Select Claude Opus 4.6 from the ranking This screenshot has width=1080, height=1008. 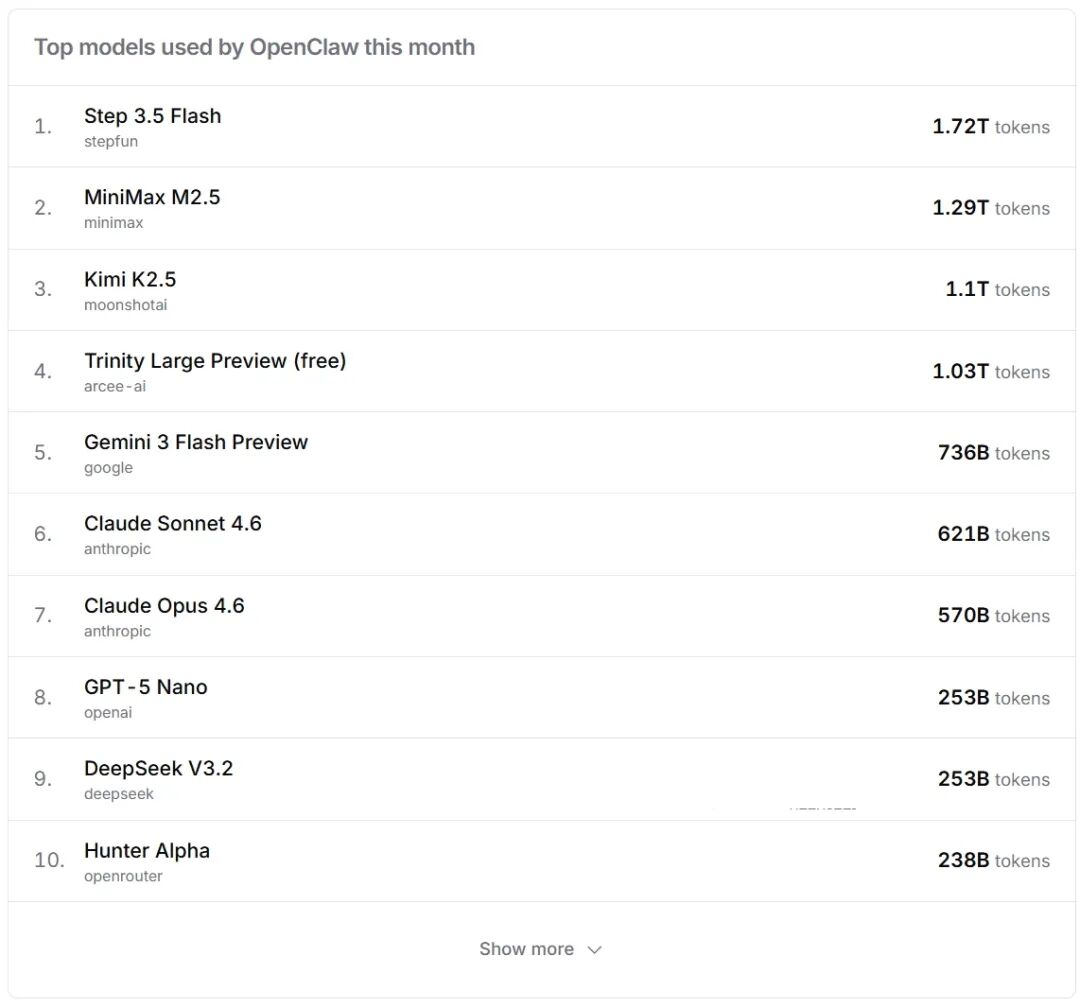point(164,605)
